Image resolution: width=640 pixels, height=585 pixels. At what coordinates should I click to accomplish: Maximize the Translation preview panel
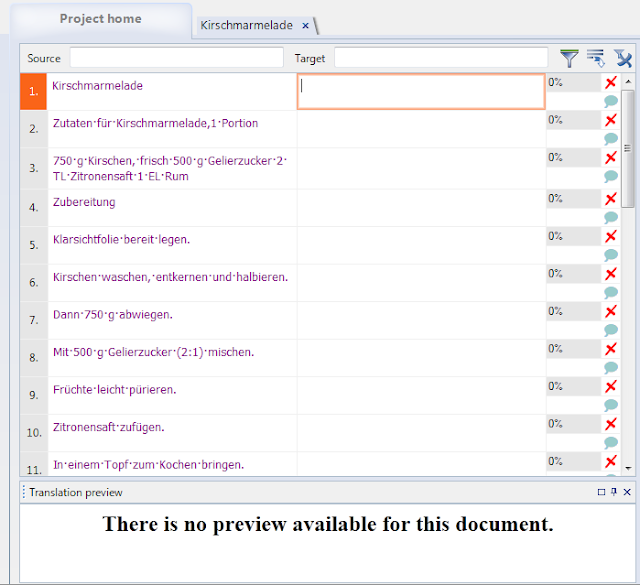click(601, 492)
